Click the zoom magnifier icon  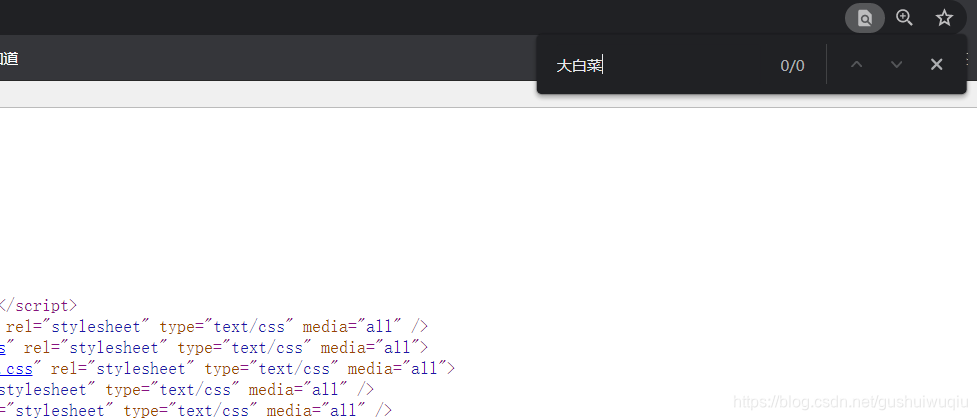pos(904,17)
